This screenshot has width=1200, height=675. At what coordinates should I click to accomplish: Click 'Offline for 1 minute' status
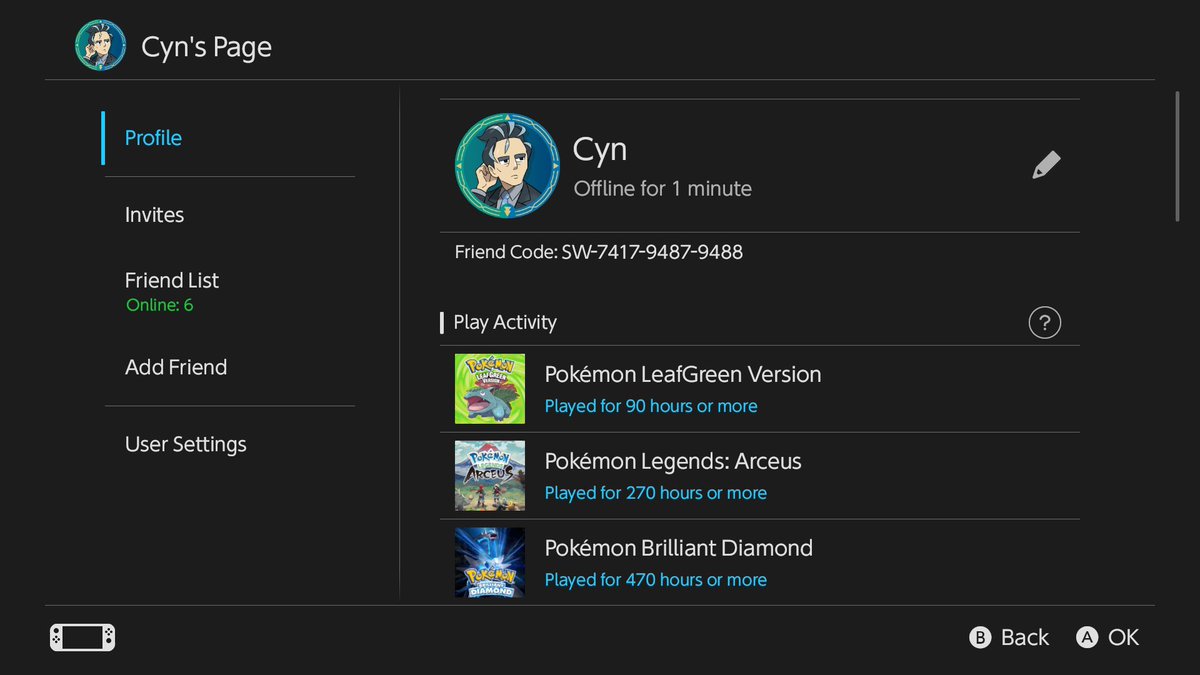[x=663, y=188]
